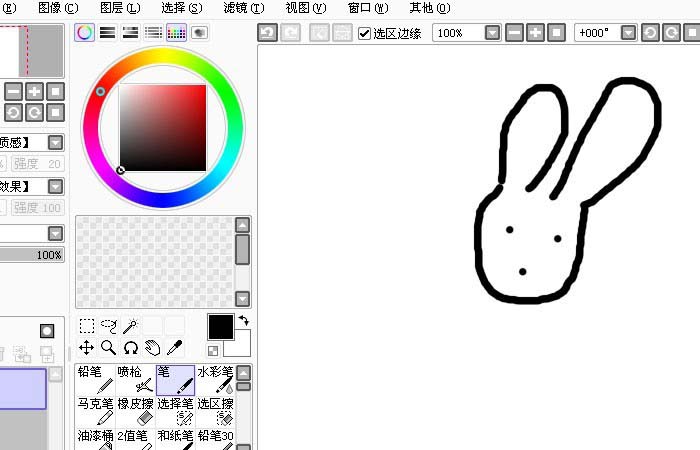Open the +000° rotation angle dropdown

[628, 33]
